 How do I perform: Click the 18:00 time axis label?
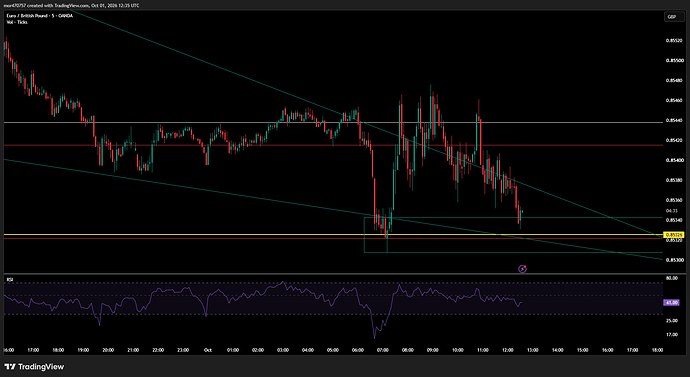[657, 351]
